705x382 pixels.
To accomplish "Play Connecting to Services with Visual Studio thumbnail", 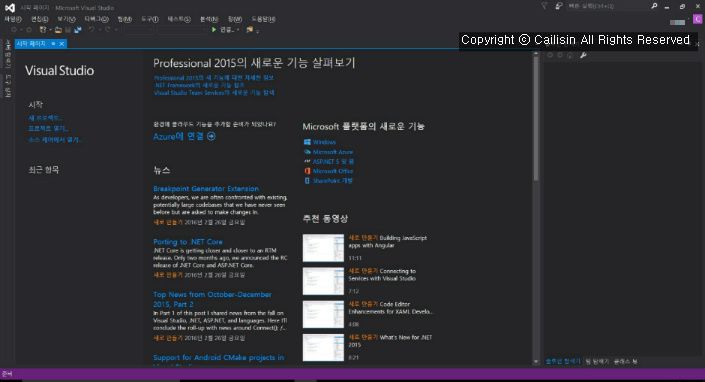I will click(x=323, y=281).
